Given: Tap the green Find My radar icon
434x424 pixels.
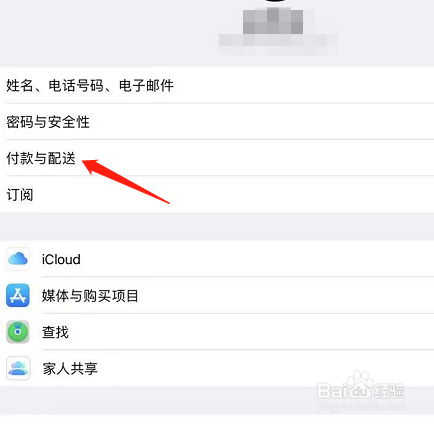Looking at the screenshot, I should 18,332.
